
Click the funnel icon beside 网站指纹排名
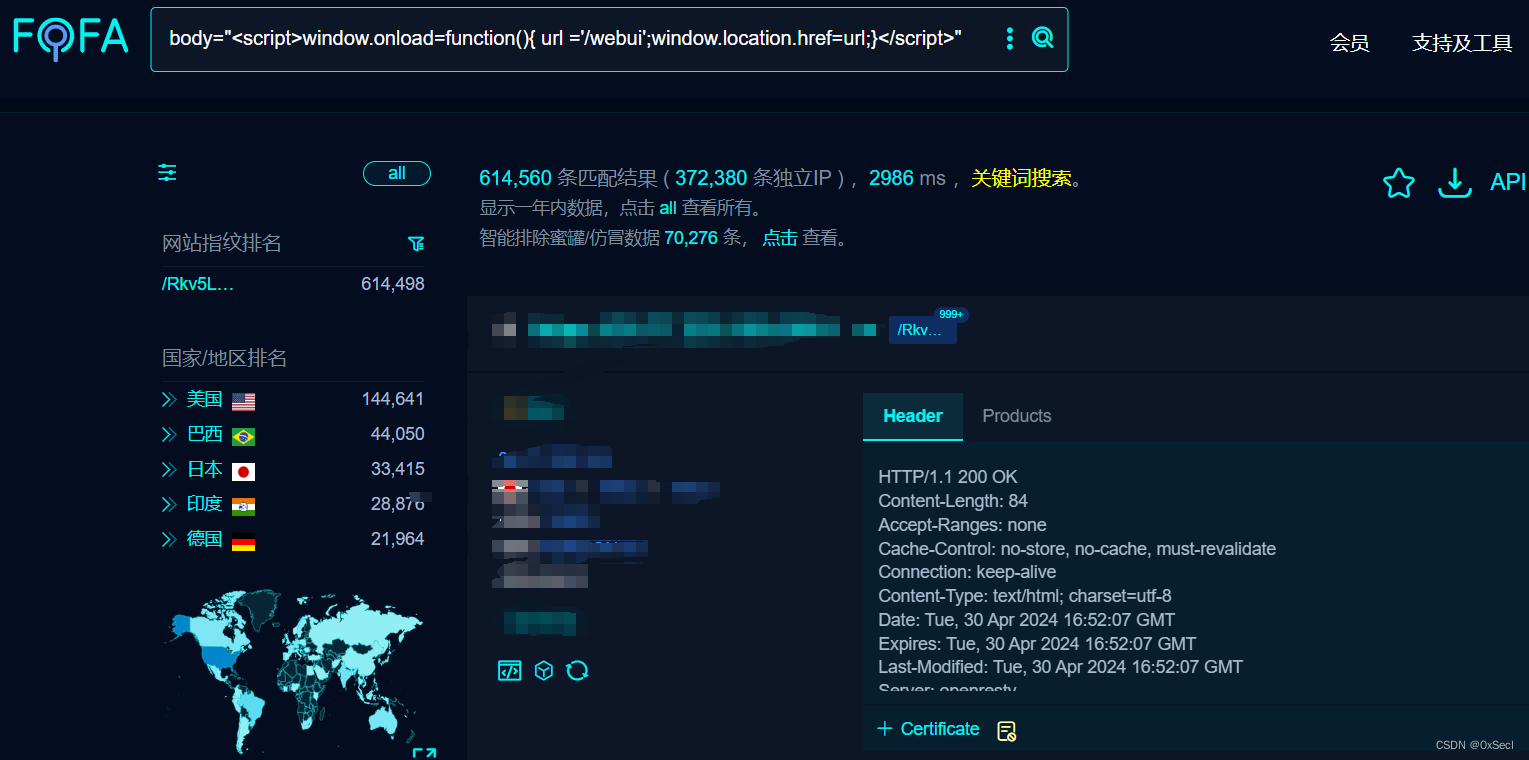click(x=416, y=244)
